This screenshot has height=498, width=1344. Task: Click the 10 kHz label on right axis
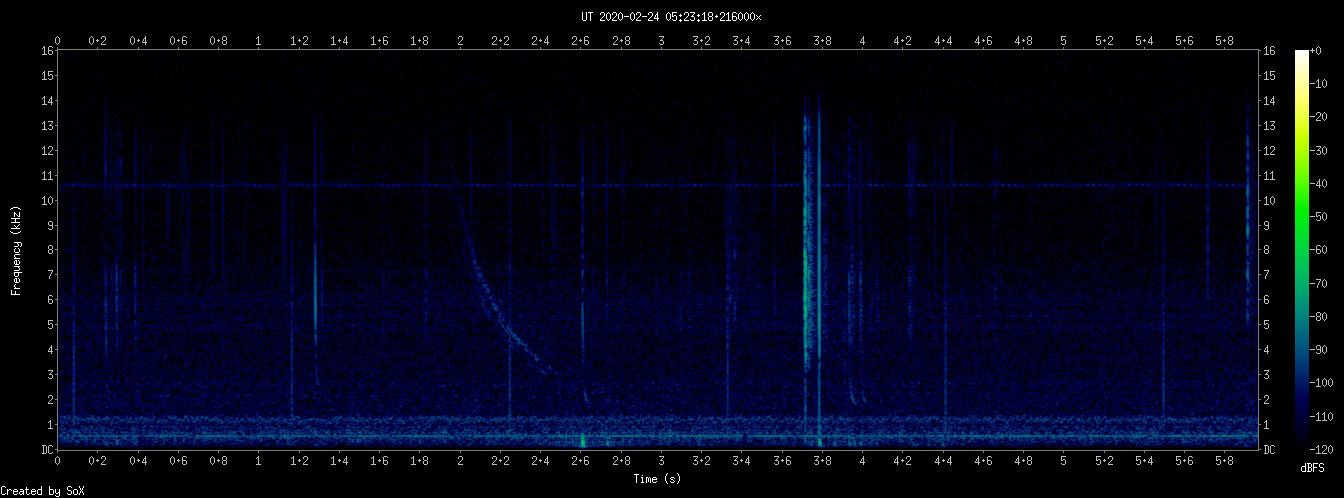1269,200
